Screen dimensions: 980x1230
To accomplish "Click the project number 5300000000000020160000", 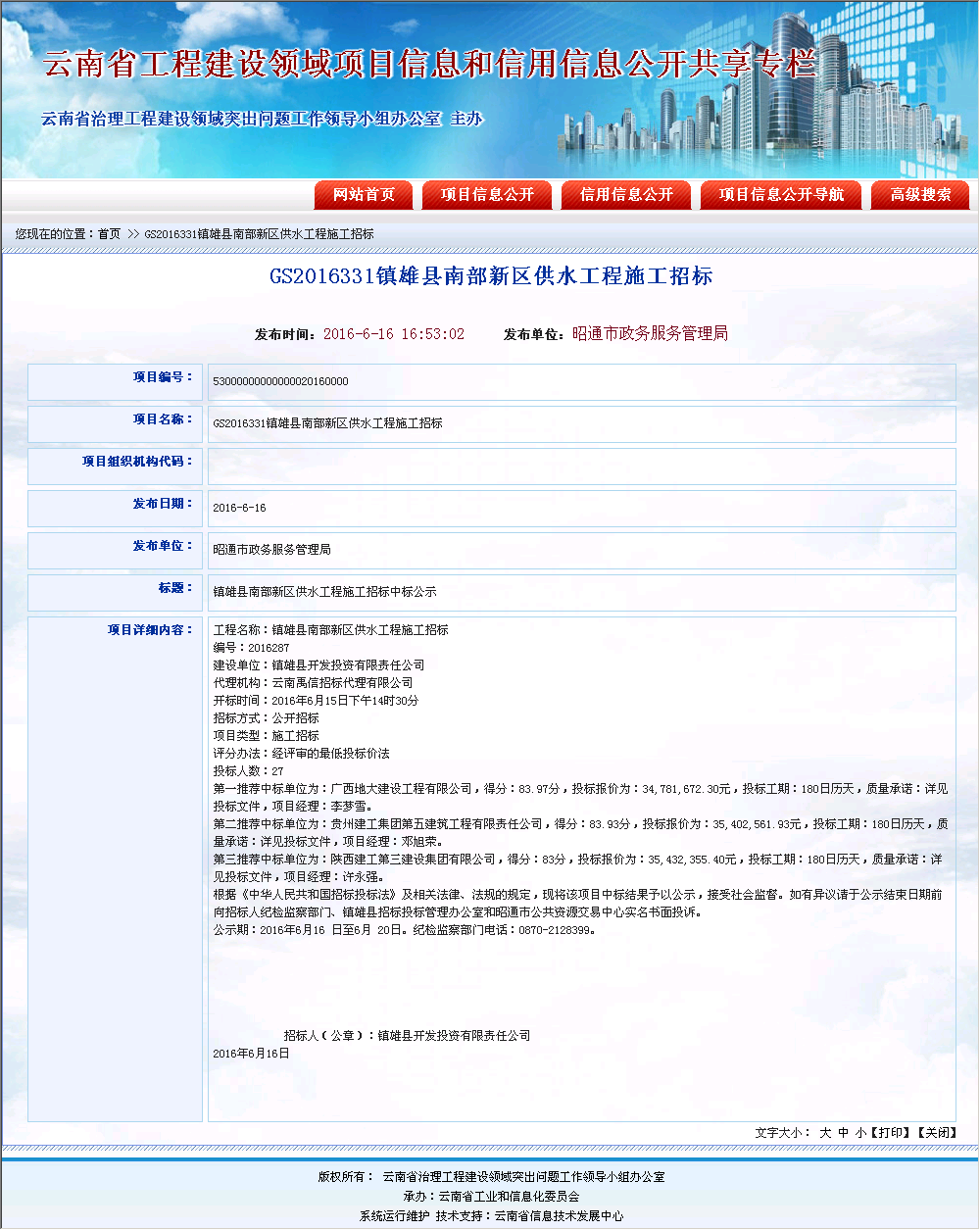I will point(280,381).
